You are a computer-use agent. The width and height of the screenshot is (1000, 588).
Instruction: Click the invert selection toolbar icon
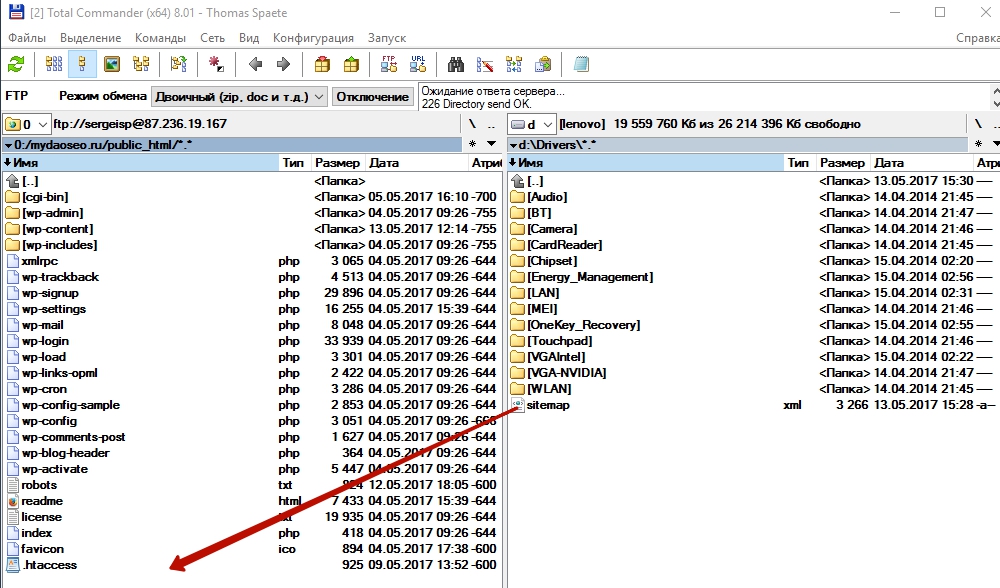click(x=179, y=64)
